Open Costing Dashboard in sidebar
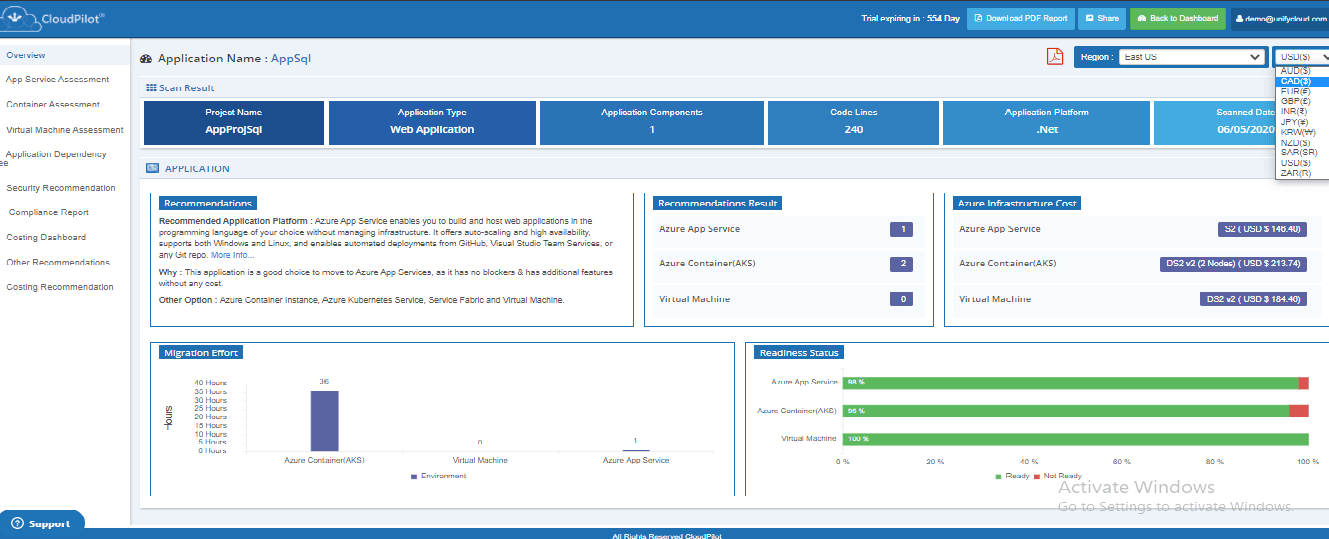The width and height of the screenshot is (1329, 539). (46, 237)
